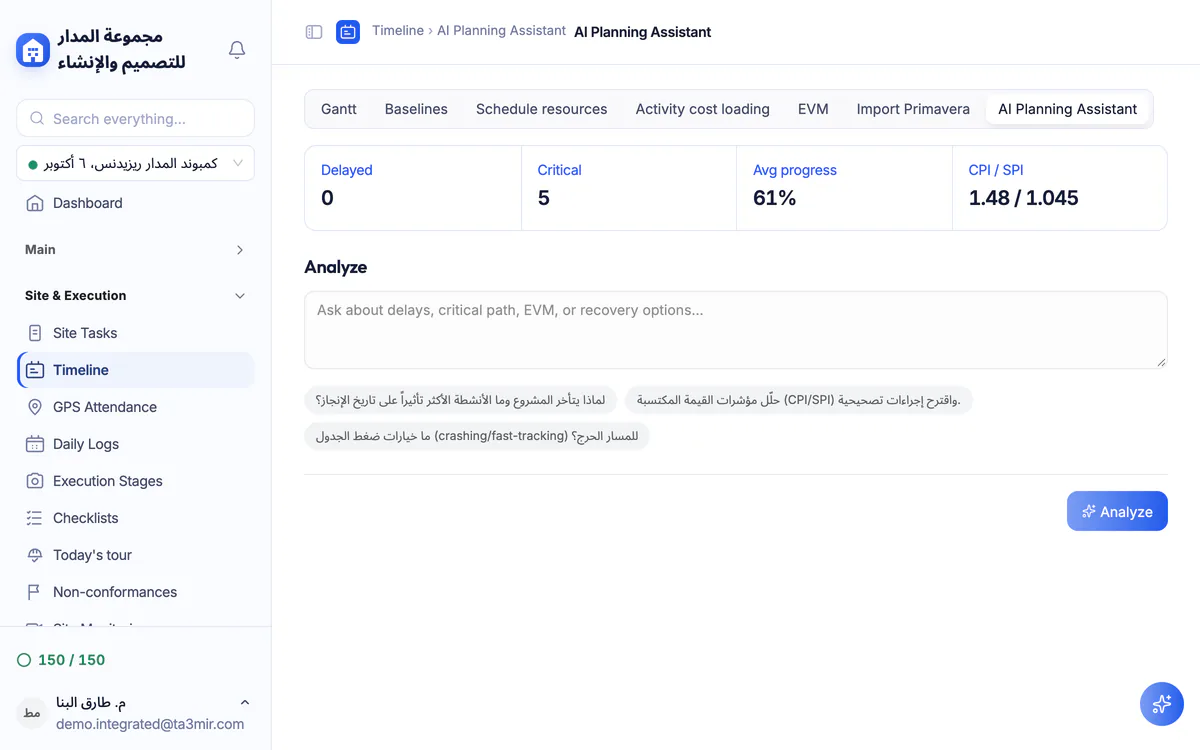The height and width of the screenshot is (750, 1200).
Task: Open notifications bell icon
Action: 237,50
